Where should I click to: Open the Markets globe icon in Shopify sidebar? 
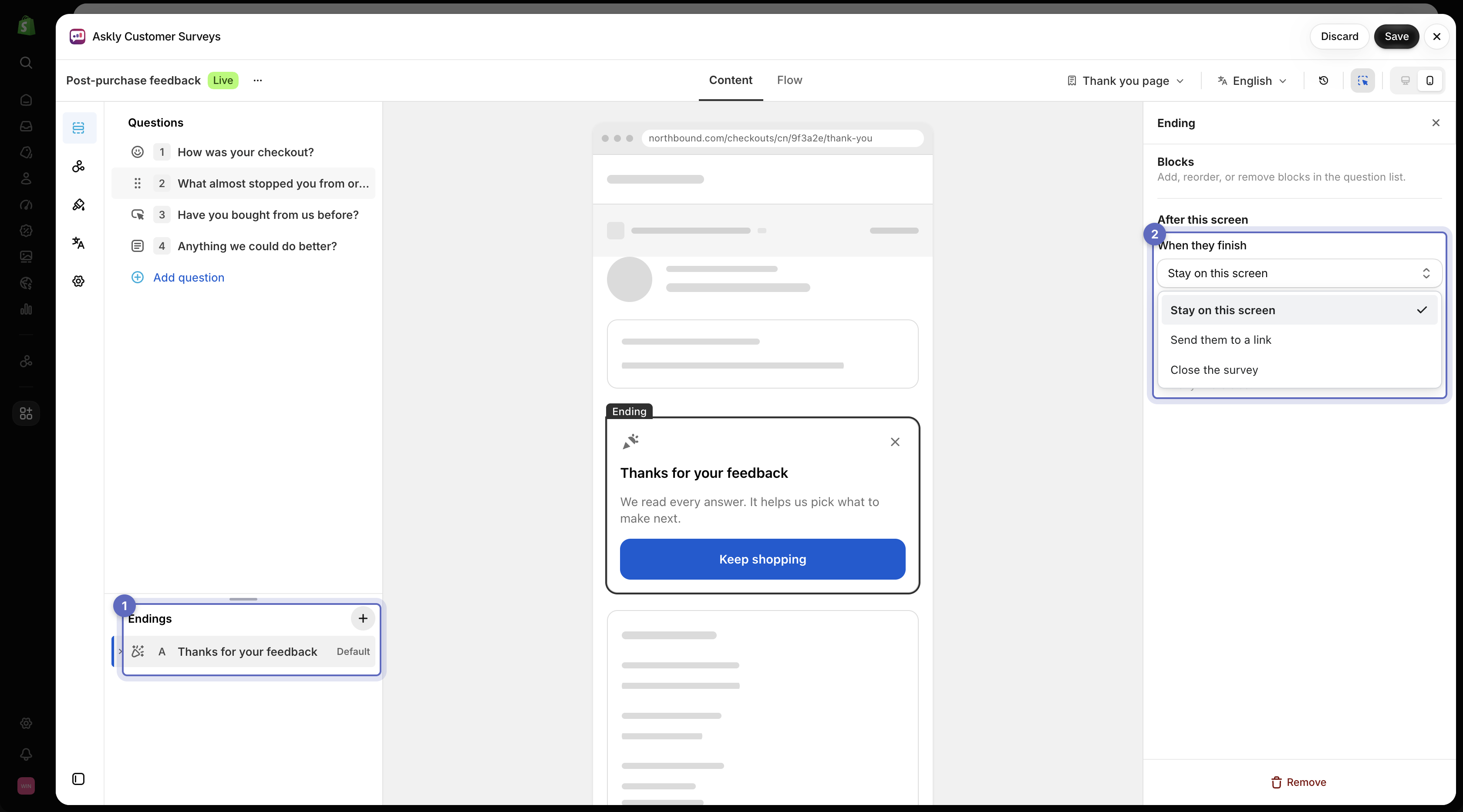(x=26, y=283)
